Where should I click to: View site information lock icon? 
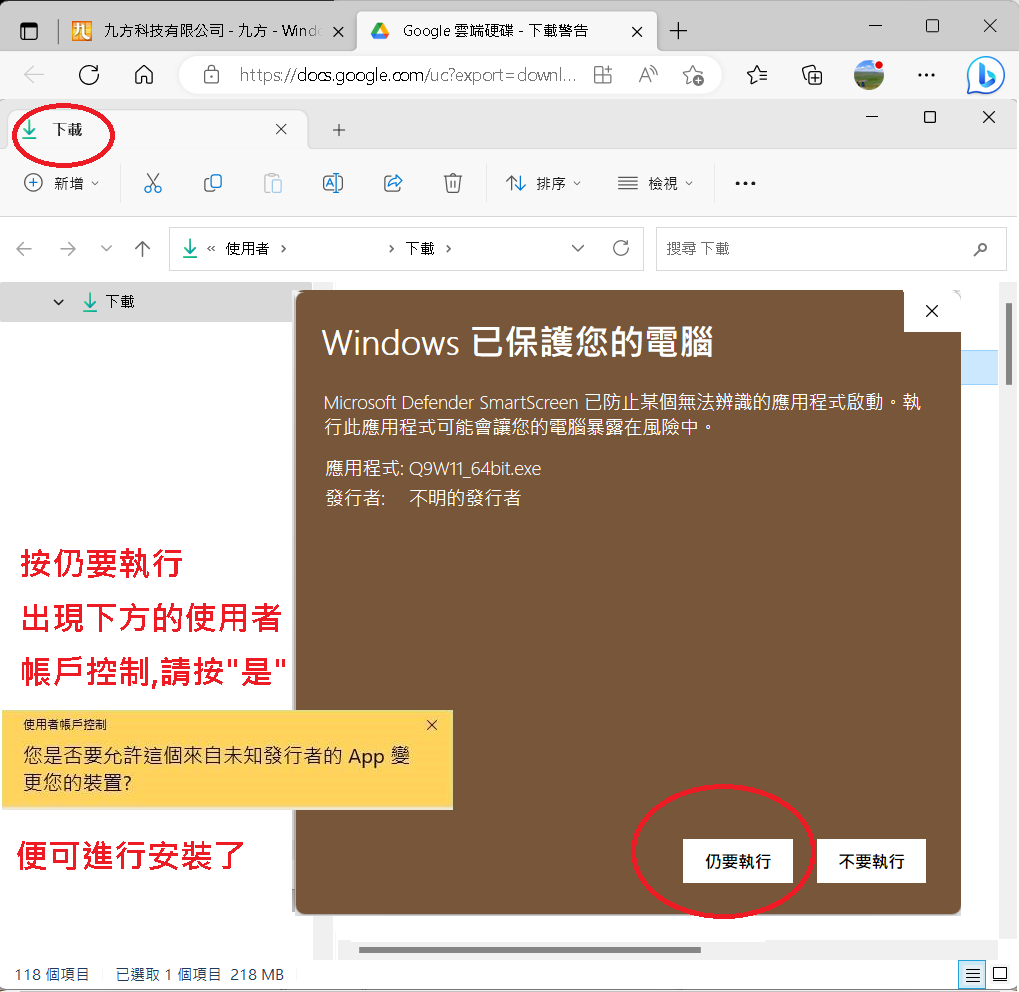(211, 75)
